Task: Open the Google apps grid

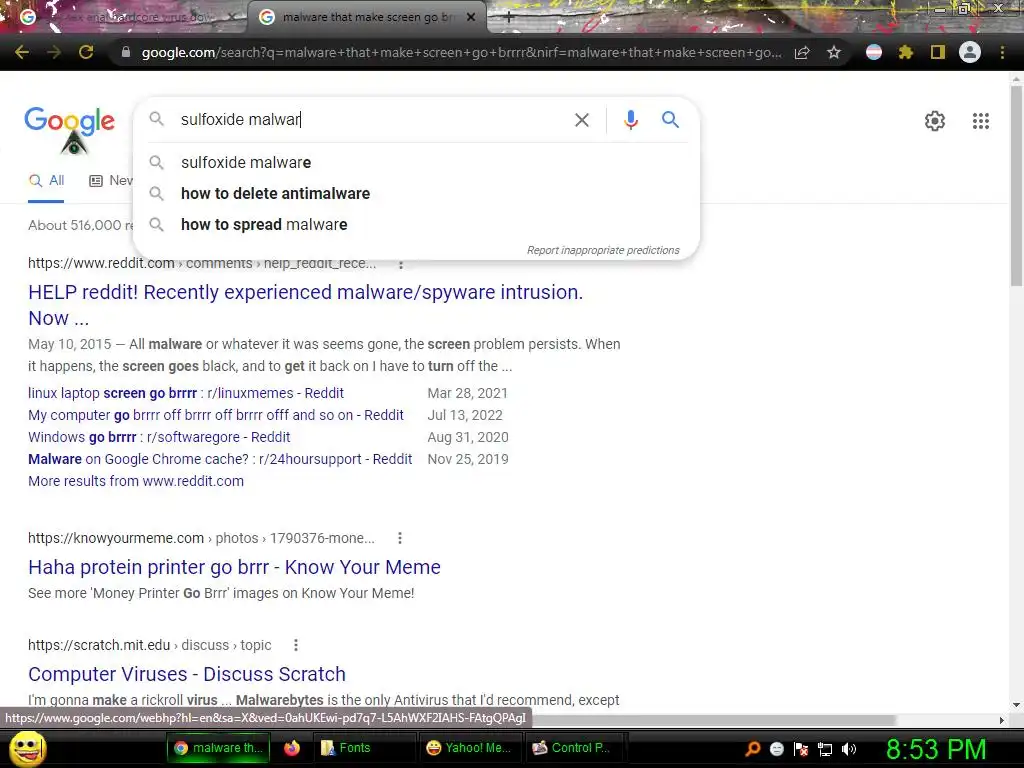Action: 981,121
